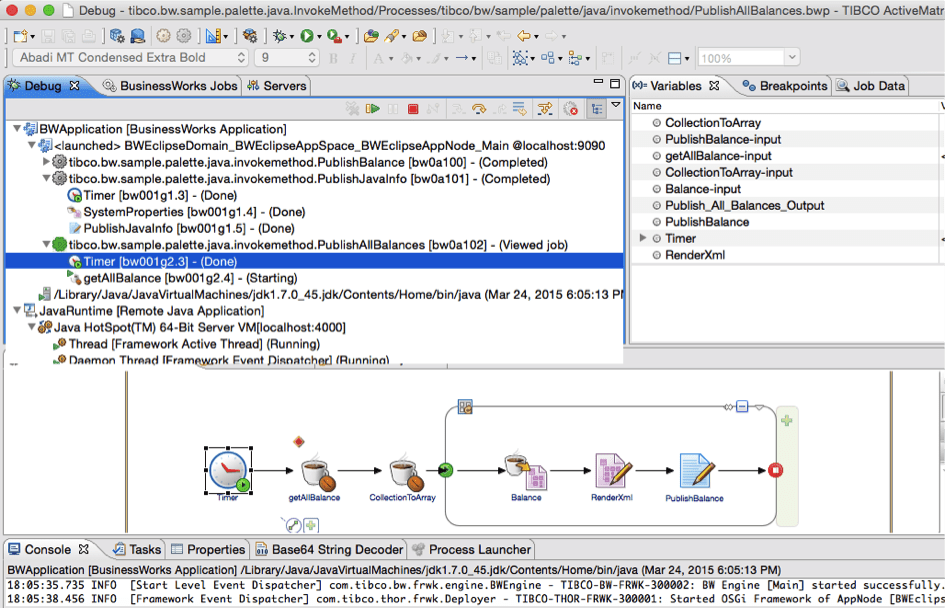Click the green plus on the group side bar

pos(786,421)
